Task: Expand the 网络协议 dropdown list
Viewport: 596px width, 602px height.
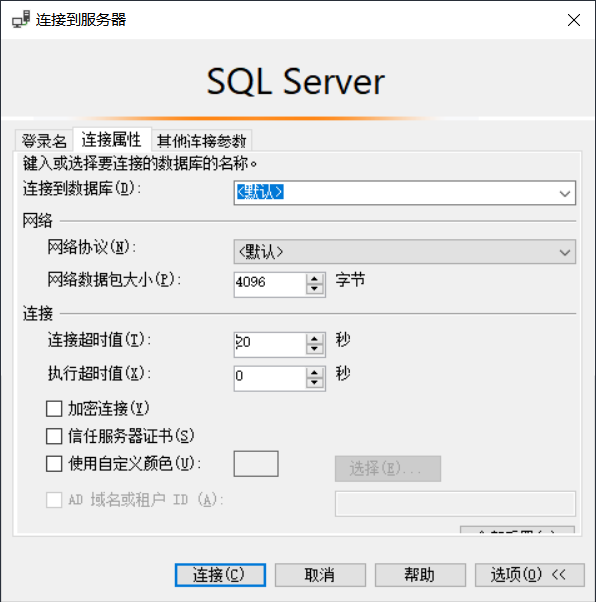Action: 404,252
